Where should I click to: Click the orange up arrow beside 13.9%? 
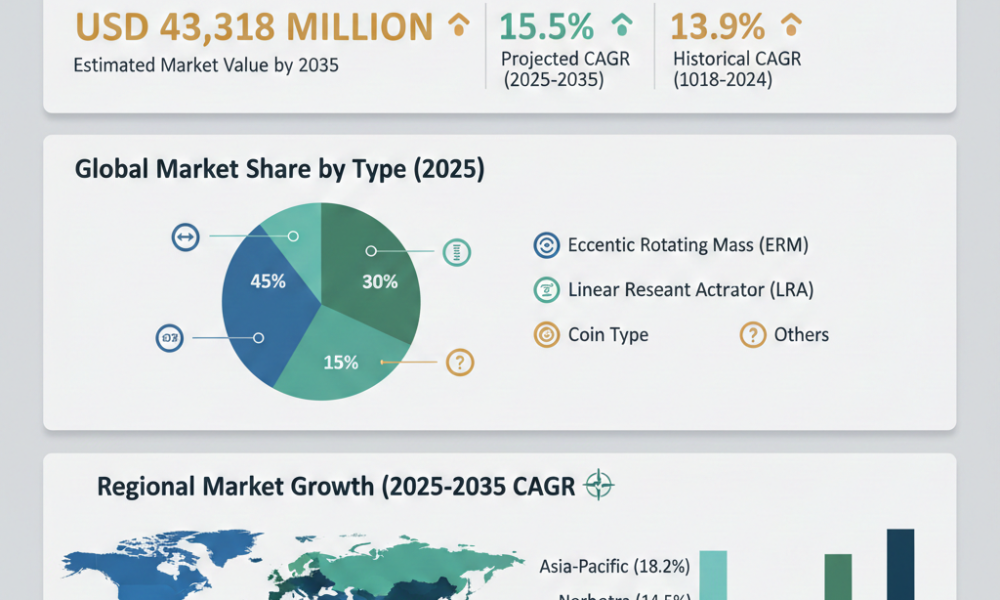click(x=791, y=25)
